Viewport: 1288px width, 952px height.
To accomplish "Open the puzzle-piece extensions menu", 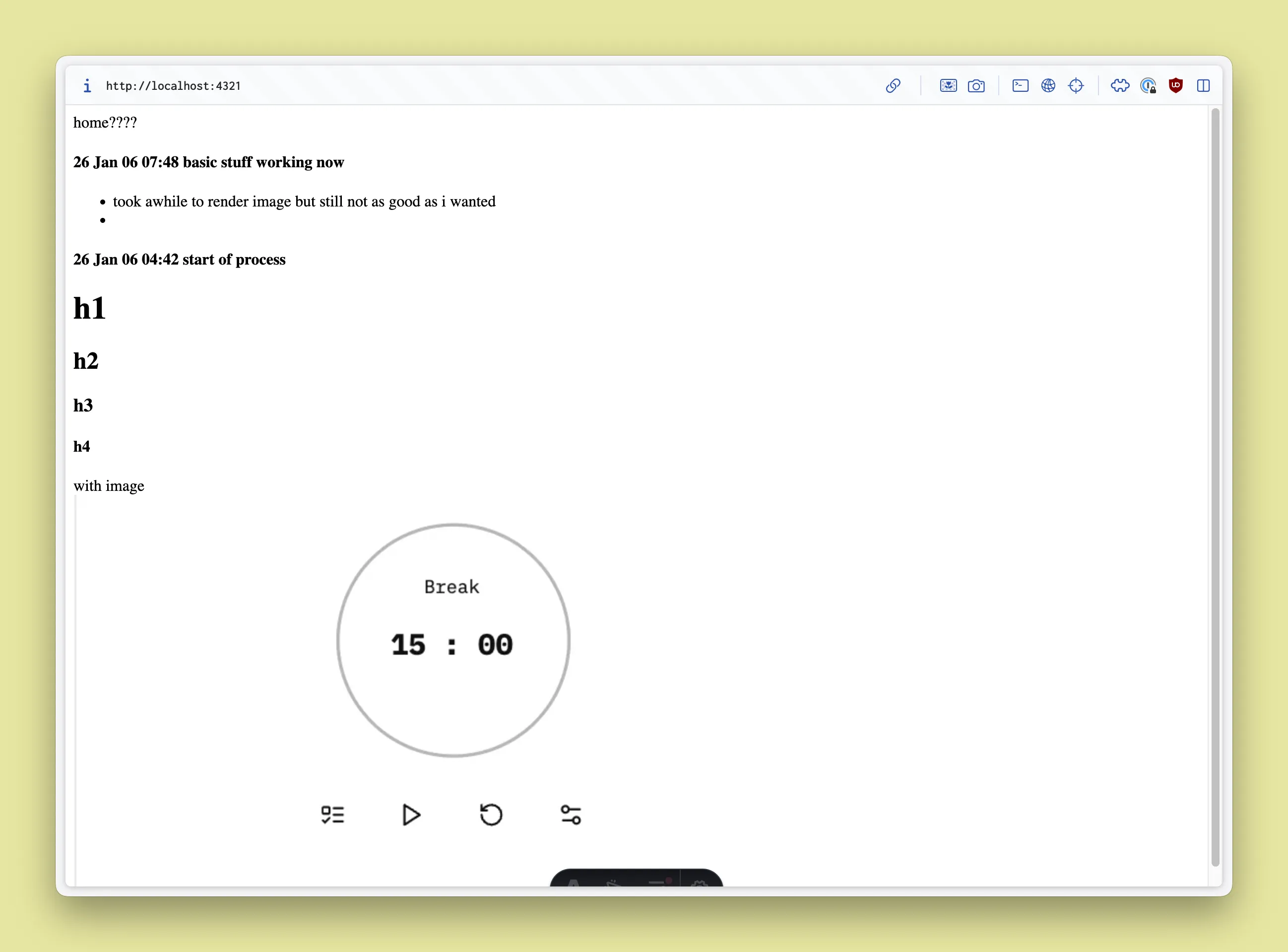I will (x=1120, y=86).
